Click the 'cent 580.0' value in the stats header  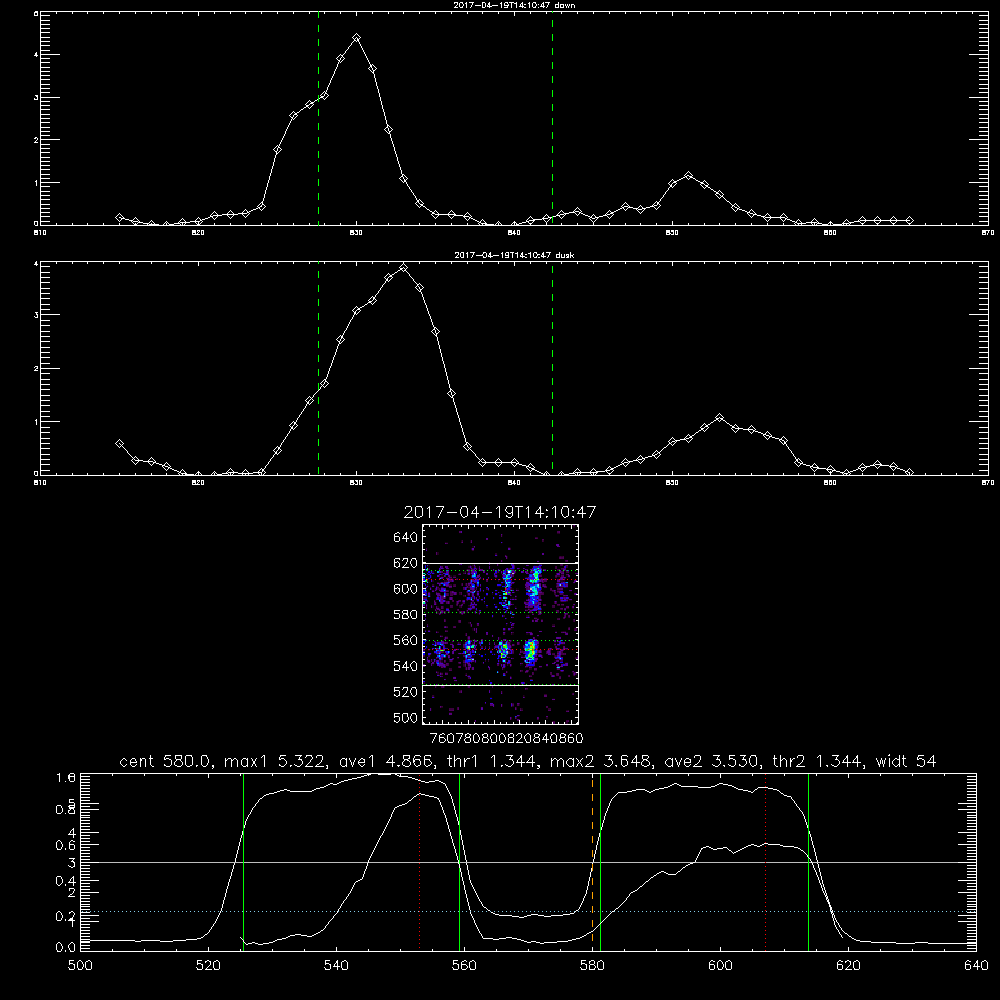click(166, 761)
